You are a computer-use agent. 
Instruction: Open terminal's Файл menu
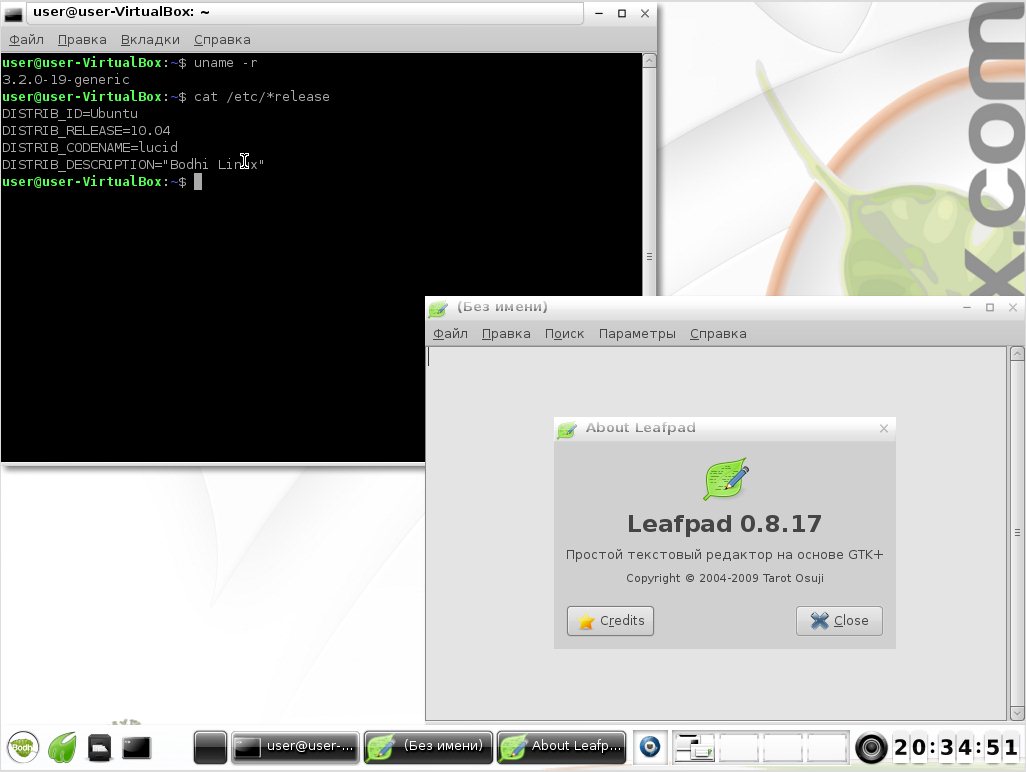pos(26,40)
